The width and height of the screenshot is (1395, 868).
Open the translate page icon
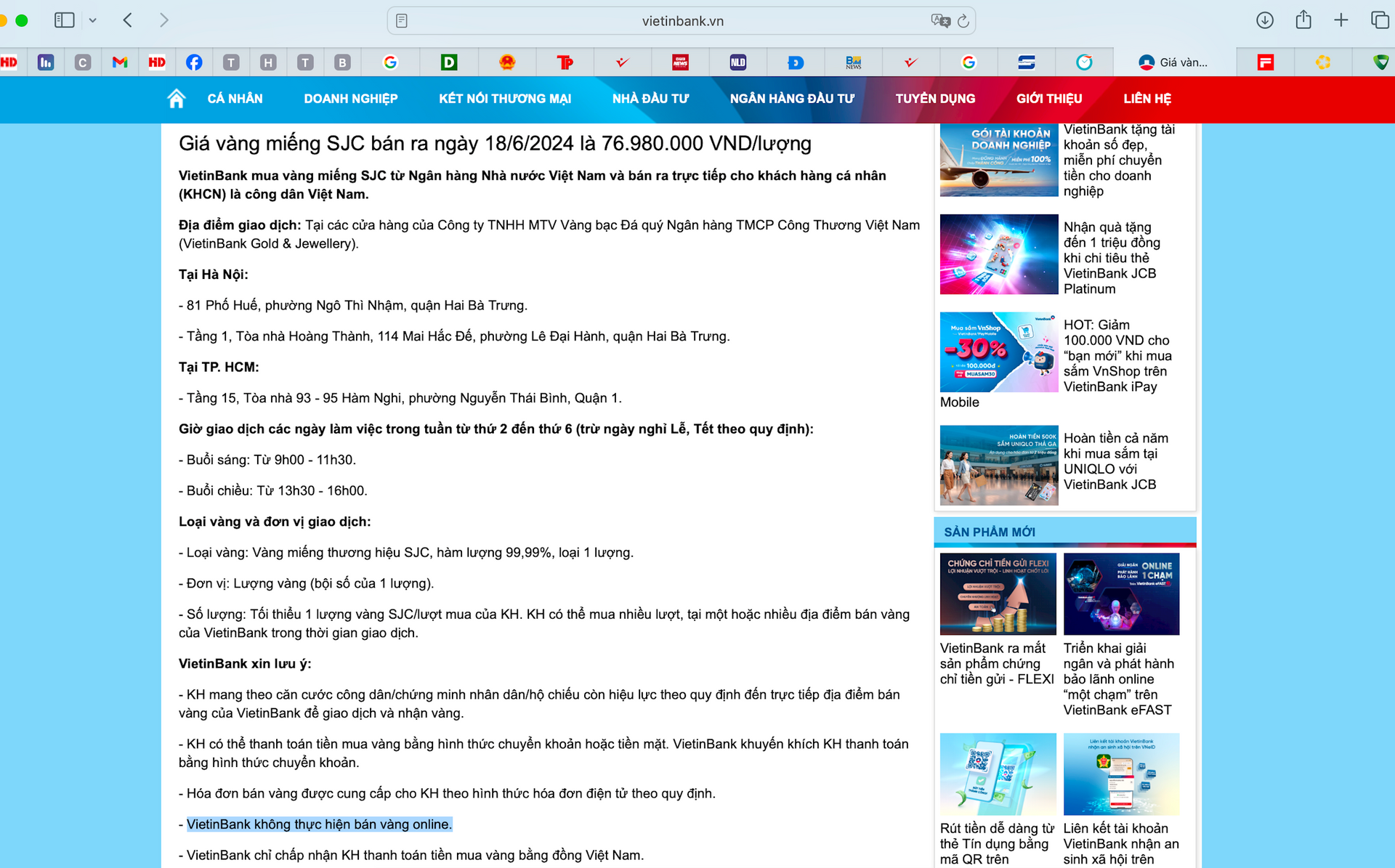(x=940, y=21)
